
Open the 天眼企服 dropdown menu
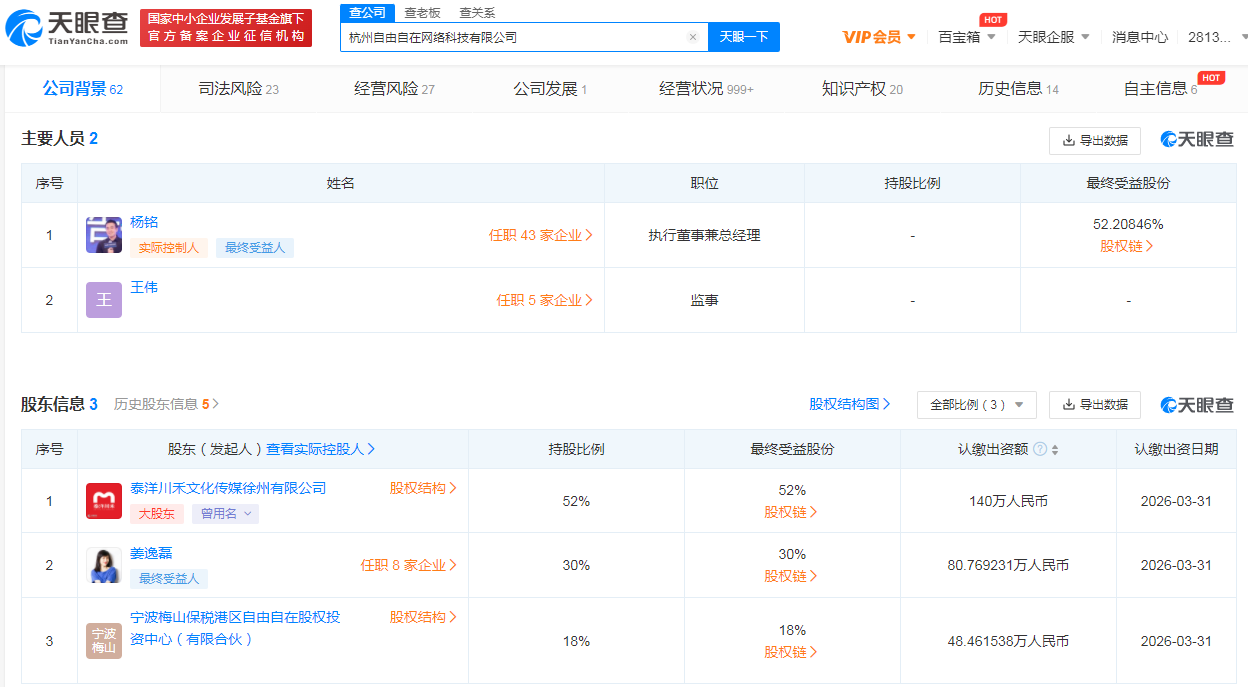pyautogui.click(x=1054, y=37)
